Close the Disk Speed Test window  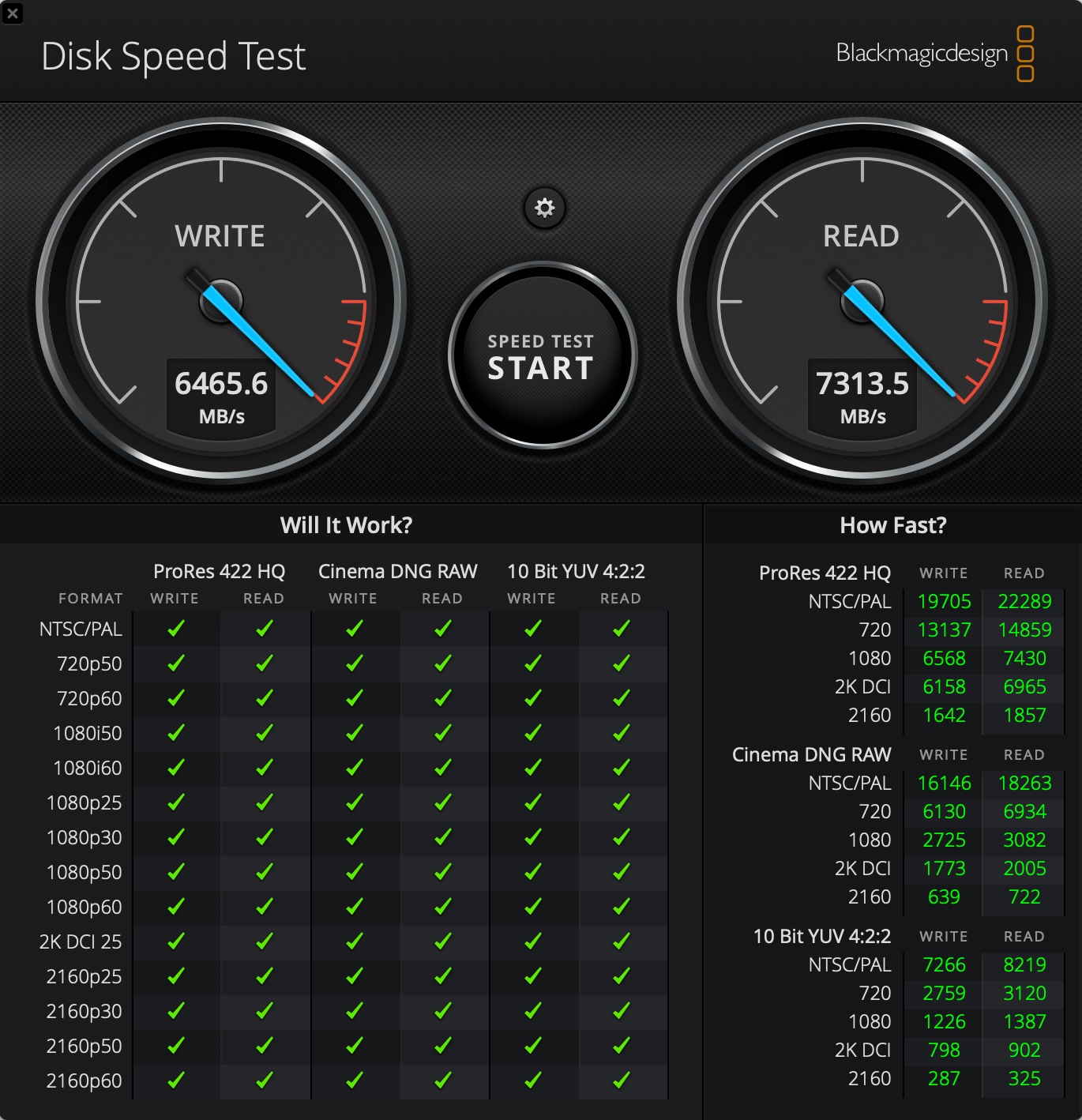(13, 13)
